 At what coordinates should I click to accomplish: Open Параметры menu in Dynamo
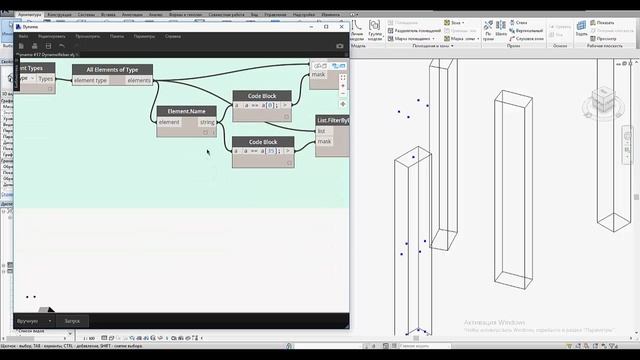pyautogui.click(x=144, y=36)
